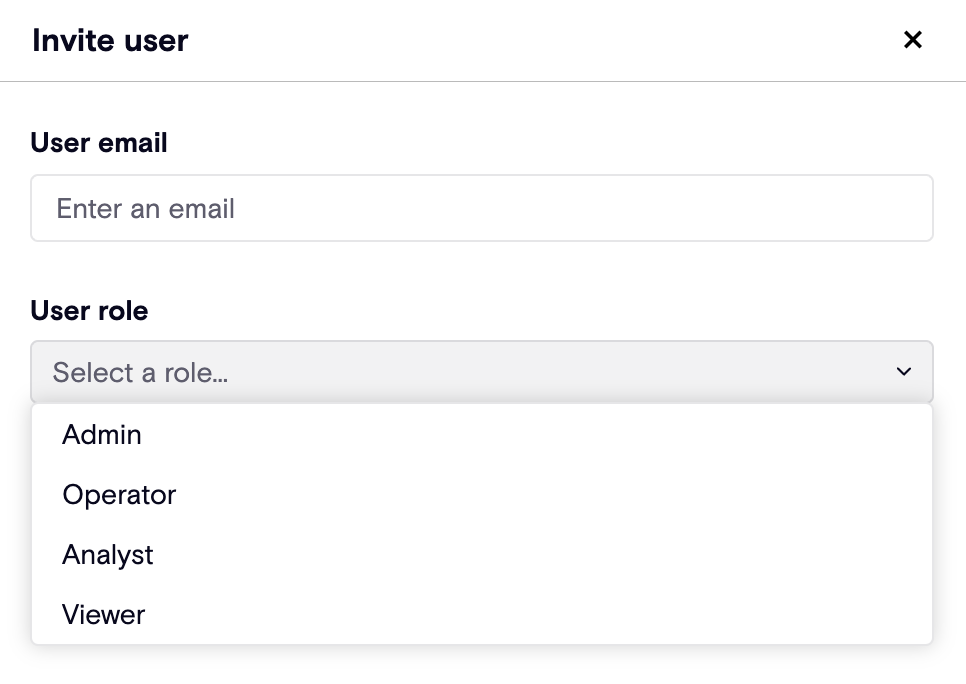Select Viewer from the role list
Viewport: 966px width, 684px height.
(104, 615)
